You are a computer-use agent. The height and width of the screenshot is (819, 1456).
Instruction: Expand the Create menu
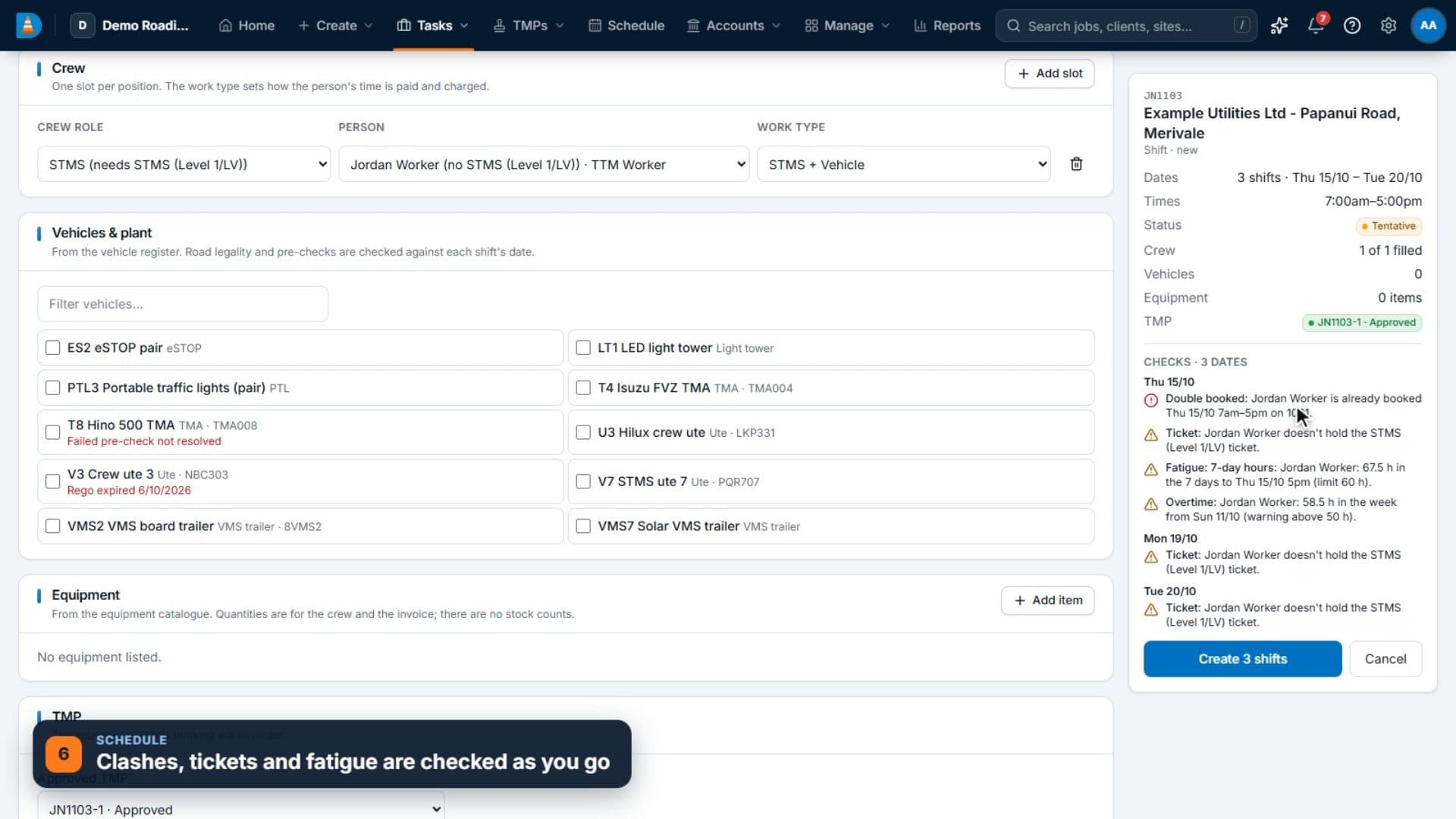pos(335,25)
